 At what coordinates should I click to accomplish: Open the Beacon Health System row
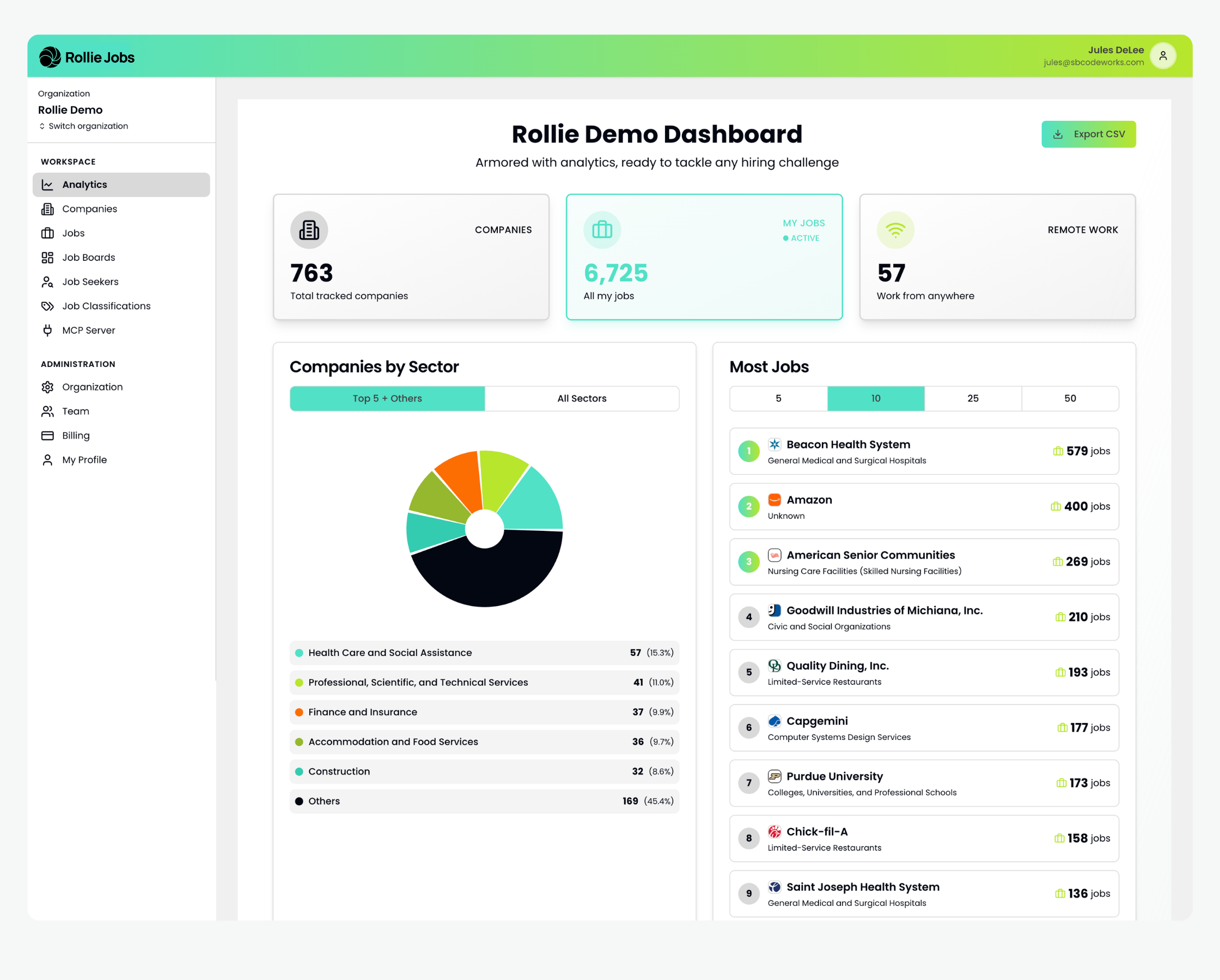pos(925,451)
